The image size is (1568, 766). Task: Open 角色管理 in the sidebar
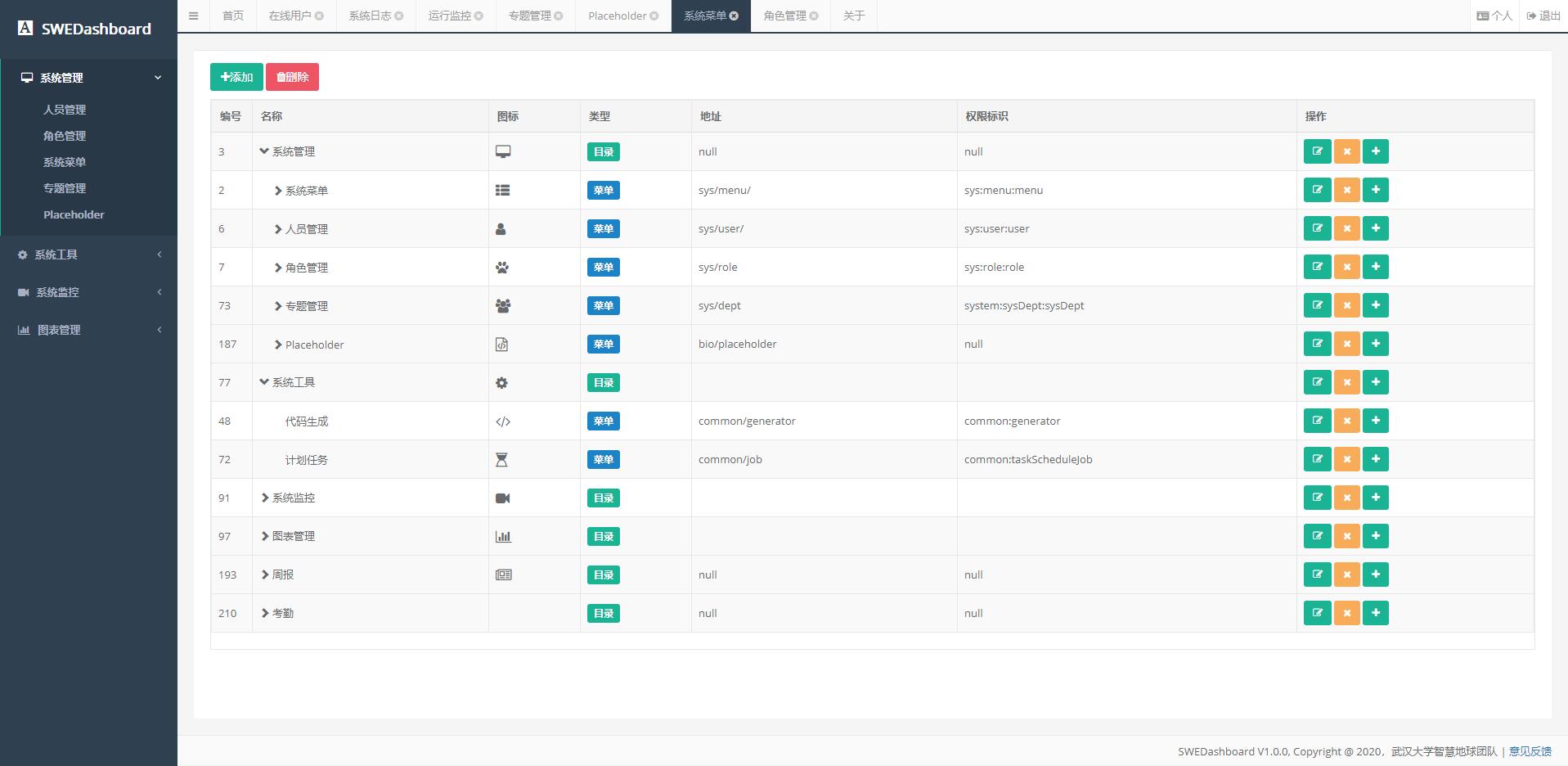click(65, 136)
